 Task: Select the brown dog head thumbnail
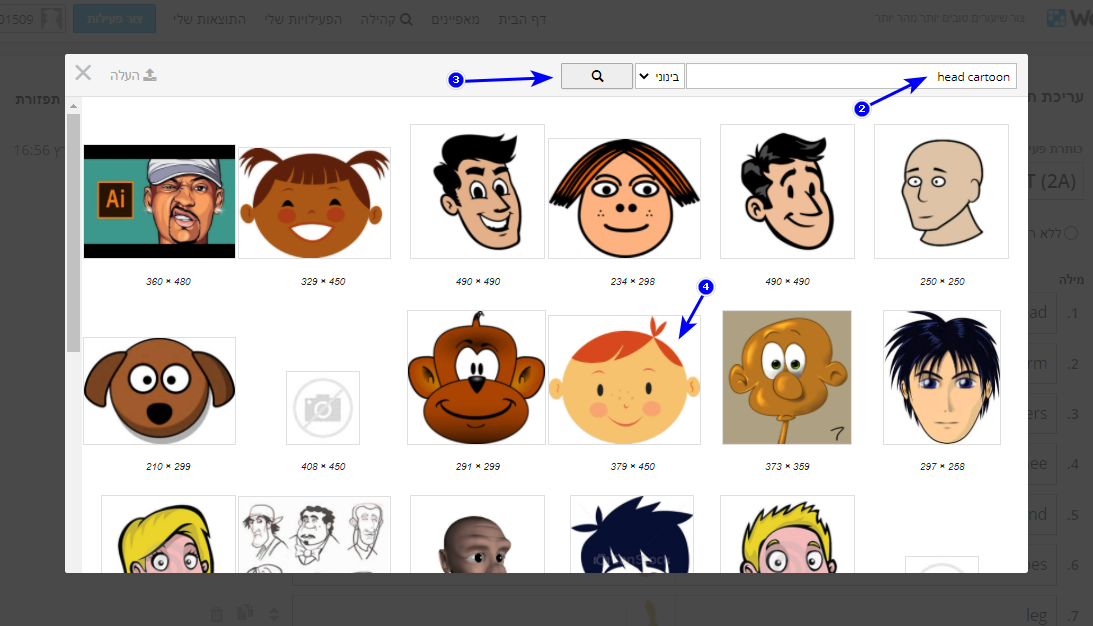pos(160,390)
